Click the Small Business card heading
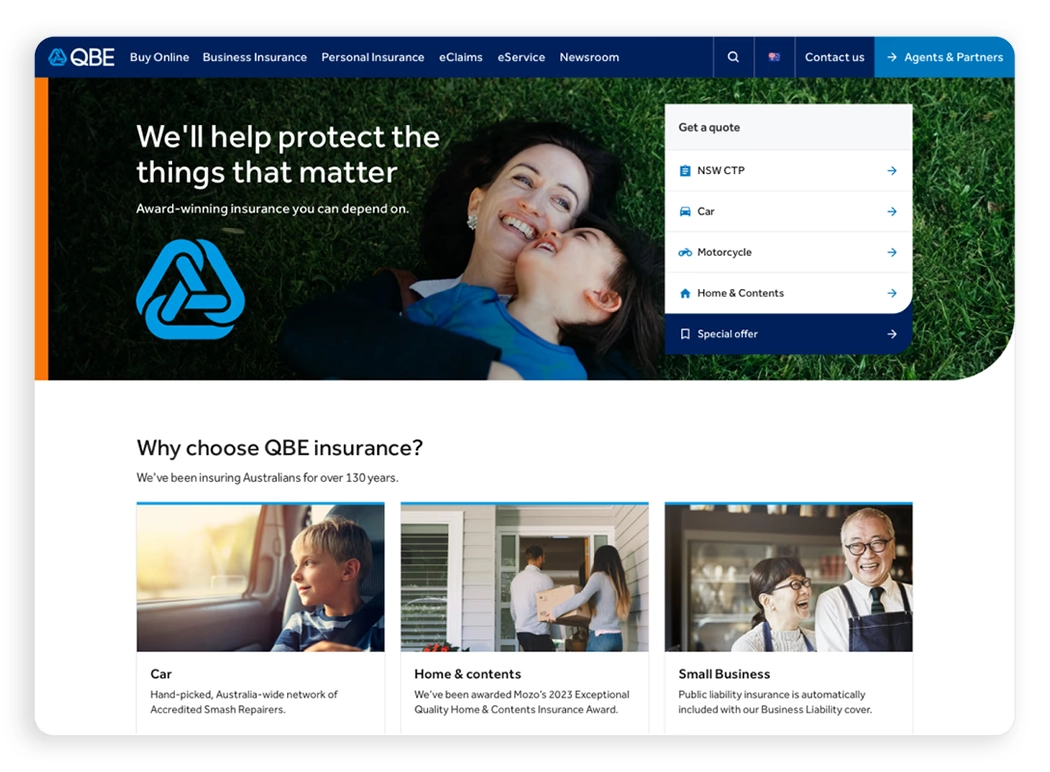The image size is (1050, 772). pos(724,674)
